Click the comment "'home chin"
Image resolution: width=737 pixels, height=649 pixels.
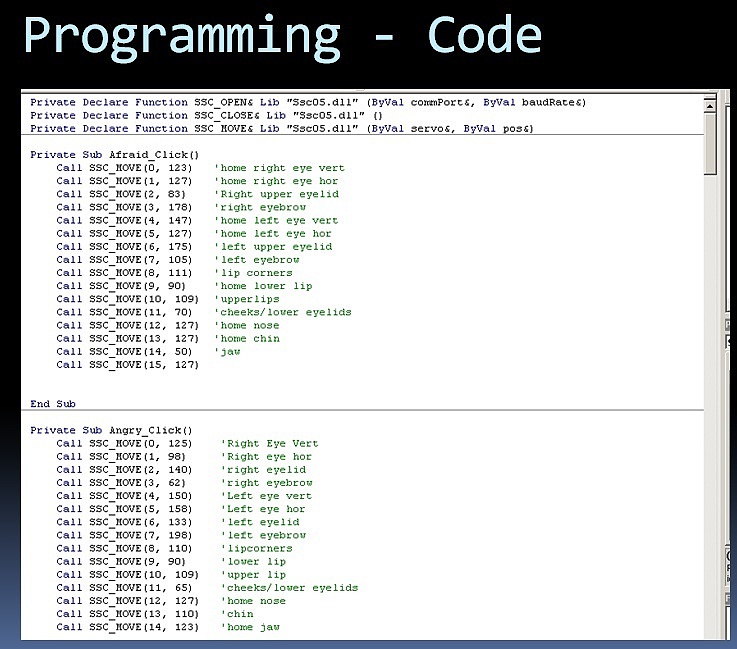pyautogui.click(x=247, y=339)
